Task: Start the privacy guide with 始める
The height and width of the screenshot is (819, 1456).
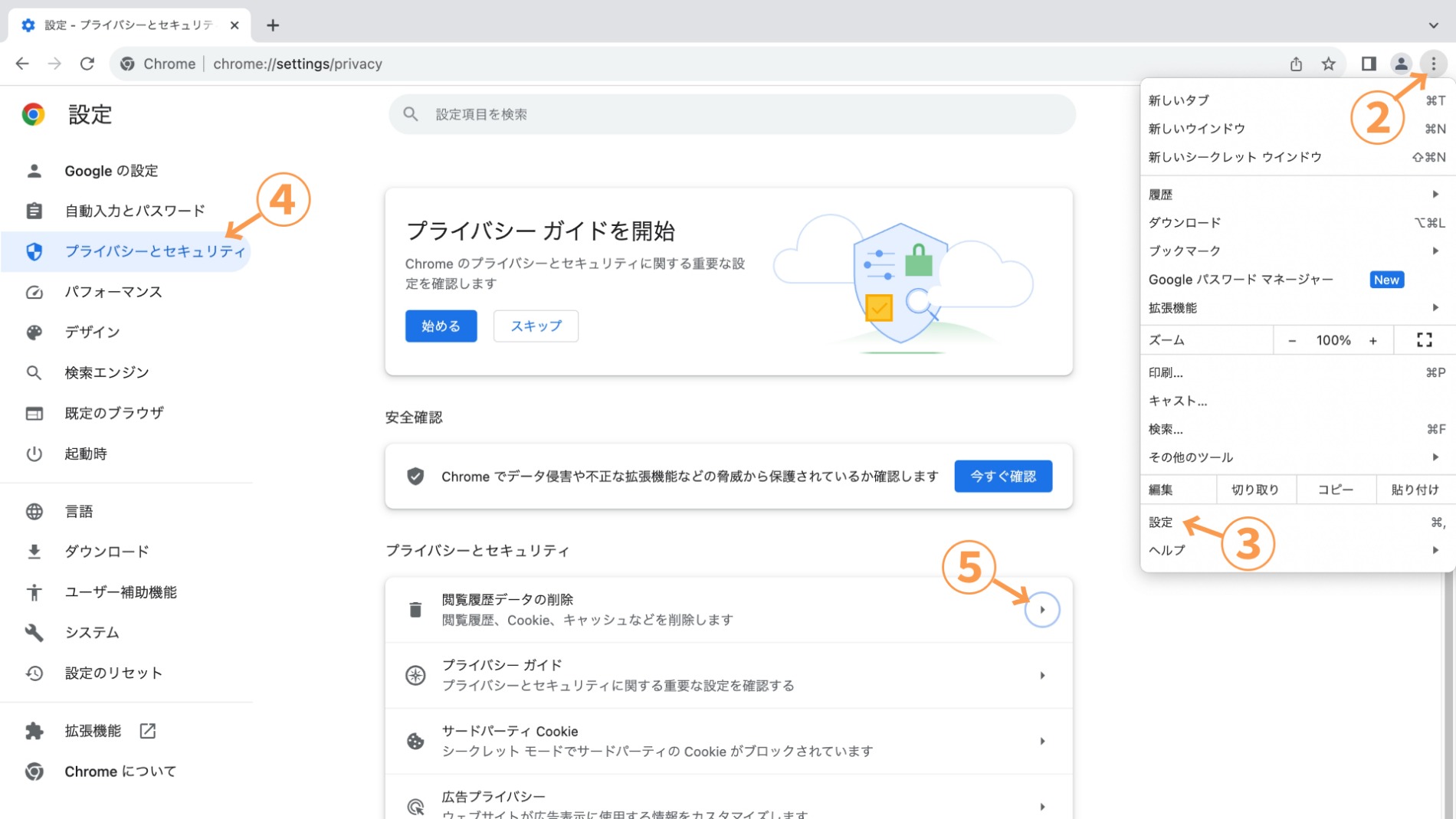Action: (x=441, y=326)
